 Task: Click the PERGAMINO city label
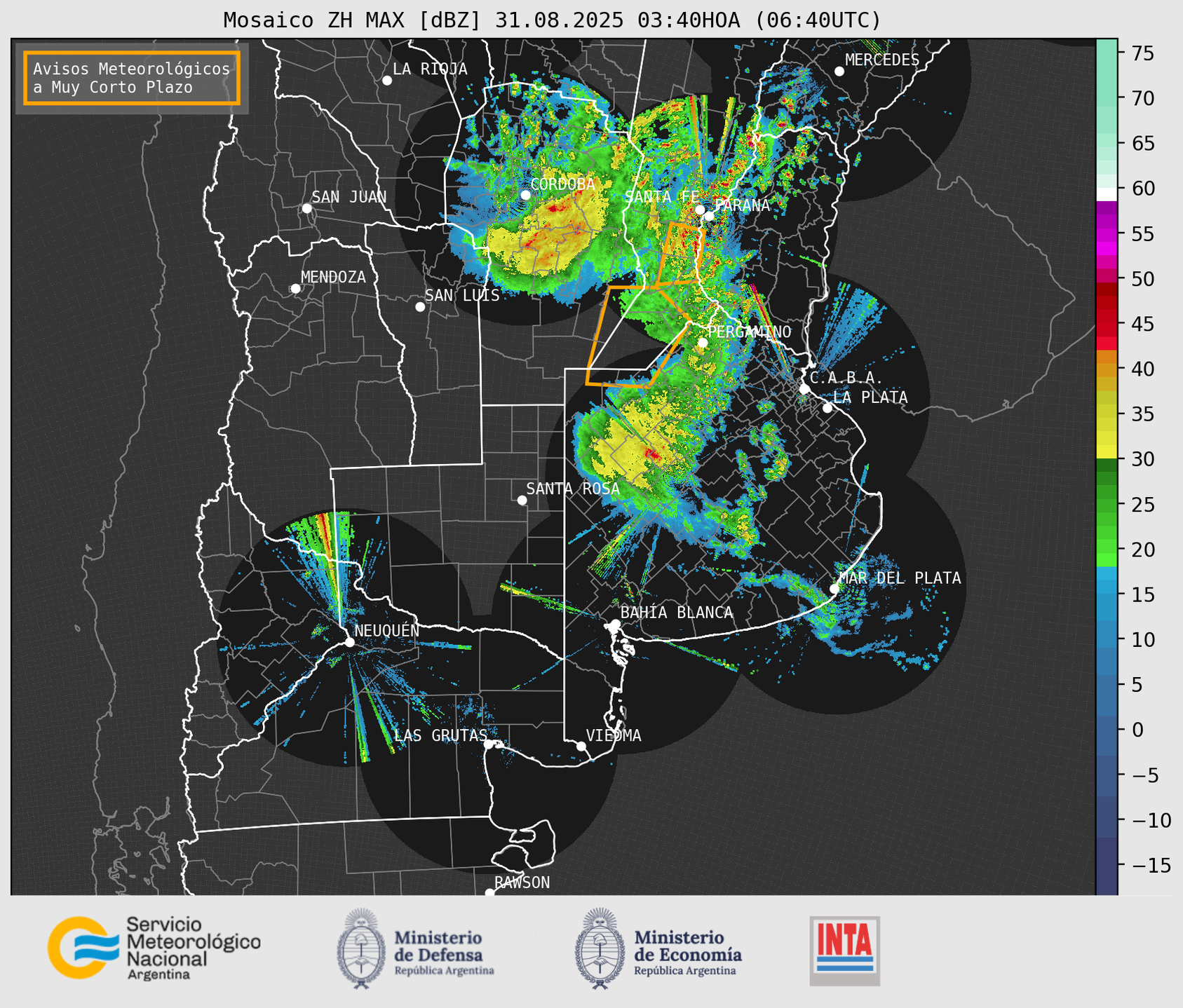pyautogui.click(x=749, y=332)
